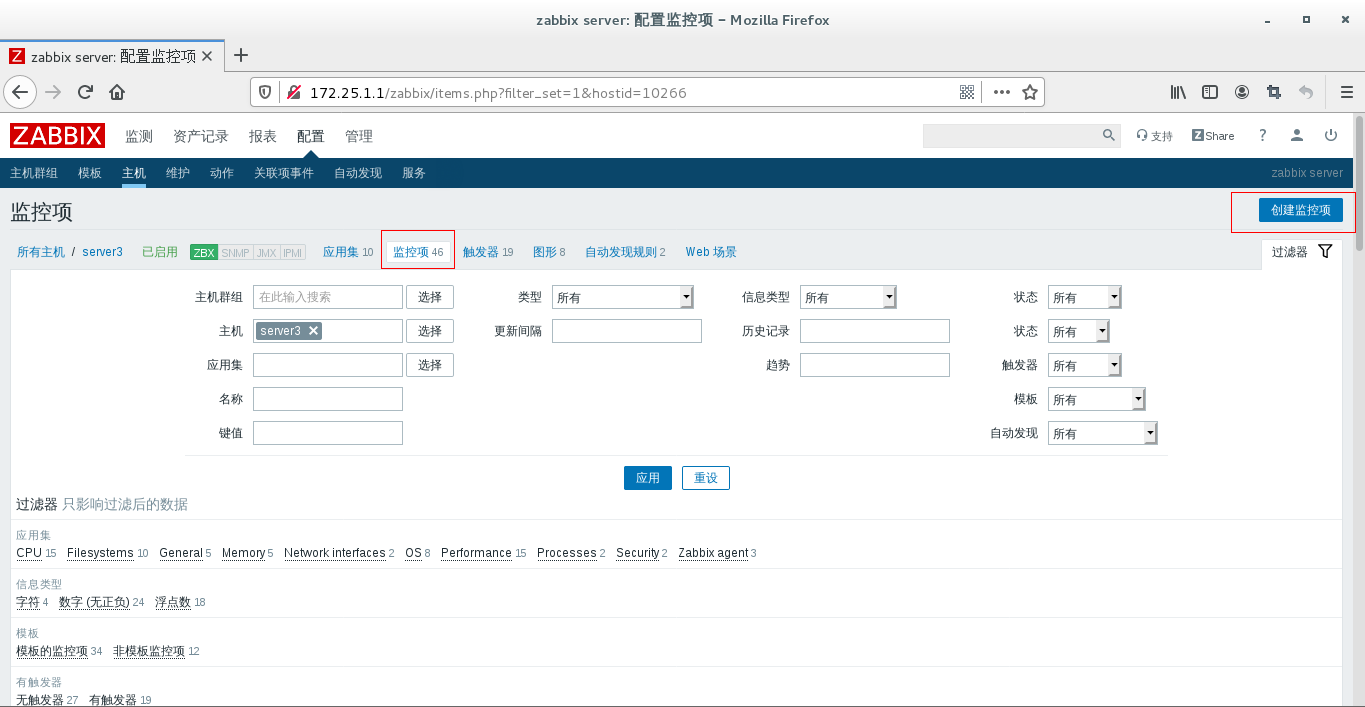Click the ZABBIX logo

pyautogui.click(x=58, y=136)
